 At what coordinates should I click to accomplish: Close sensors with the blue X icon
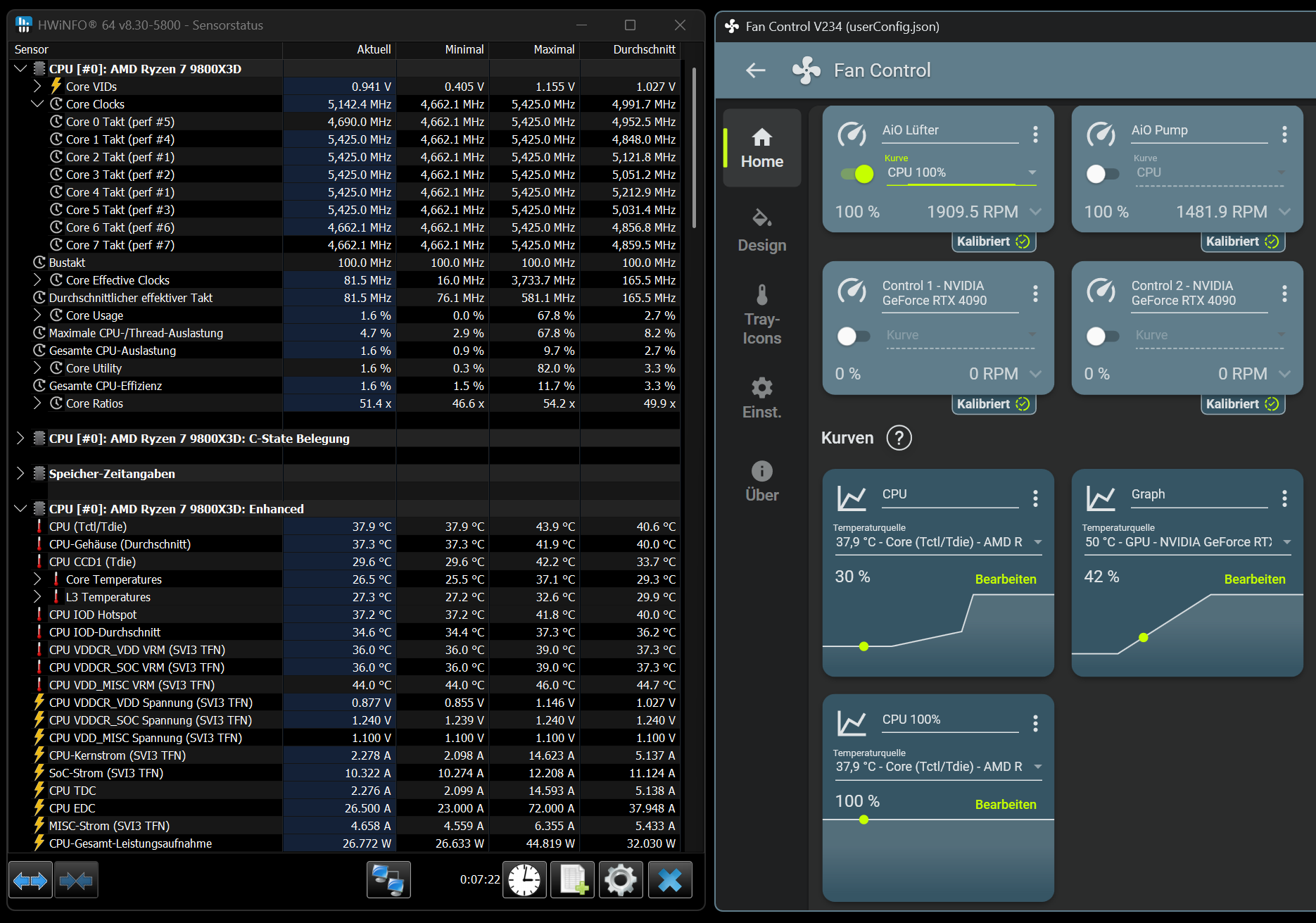pos(670,880)
